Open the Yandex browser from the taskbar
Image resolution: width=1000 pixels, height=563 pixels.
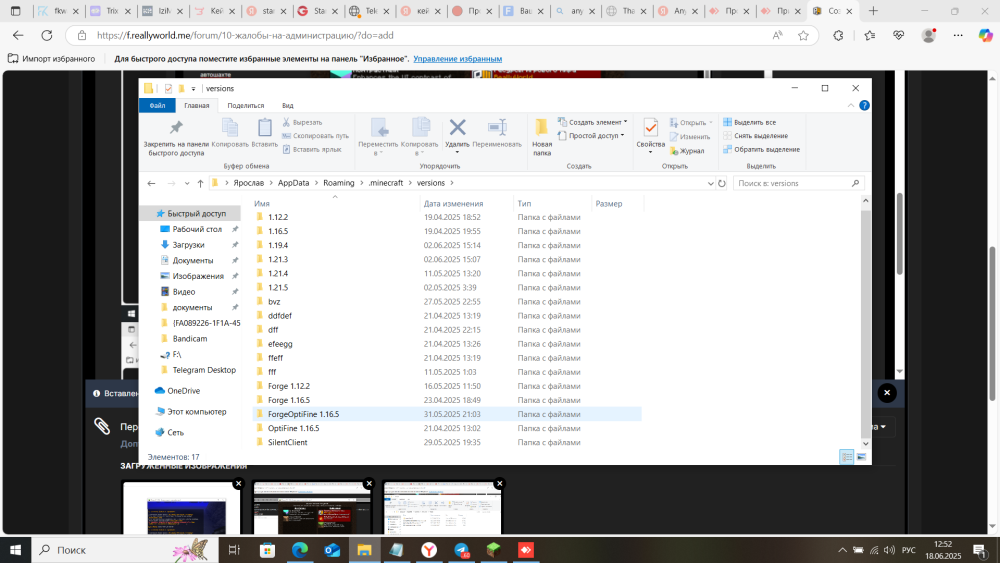coord(429,550)
